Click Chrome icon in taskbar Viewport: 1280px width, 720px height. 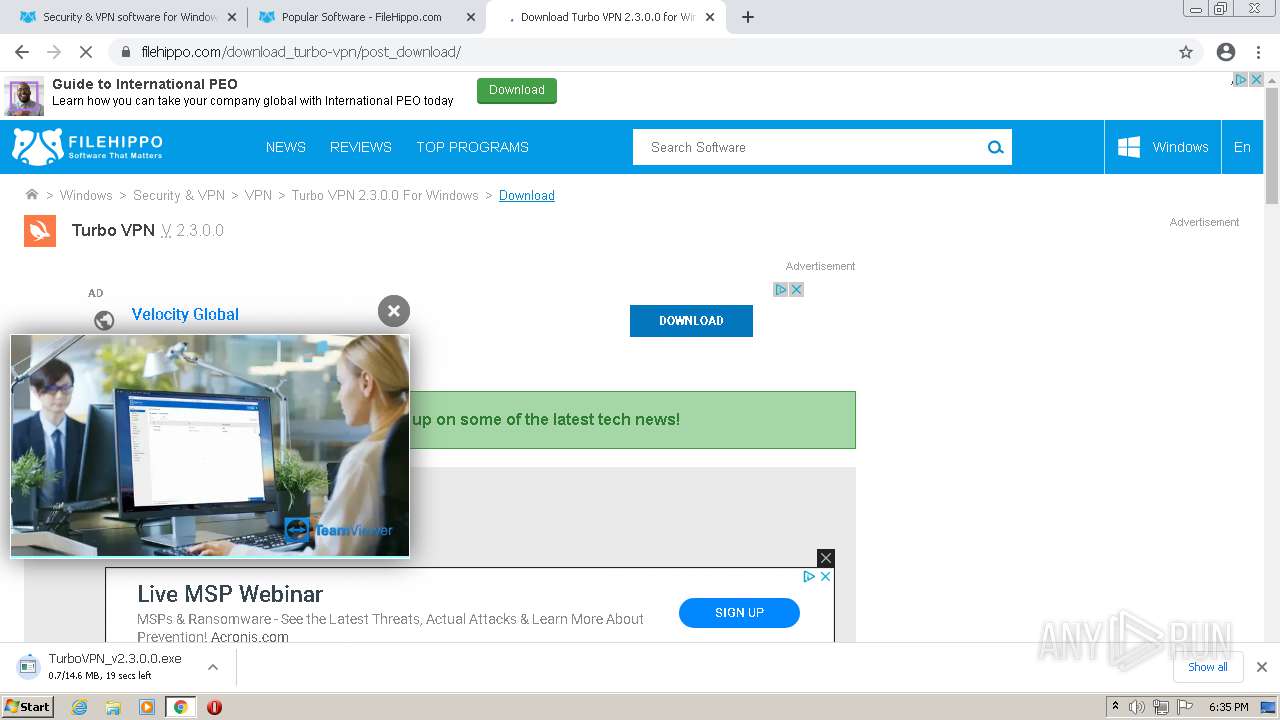[x=180, y=707]
